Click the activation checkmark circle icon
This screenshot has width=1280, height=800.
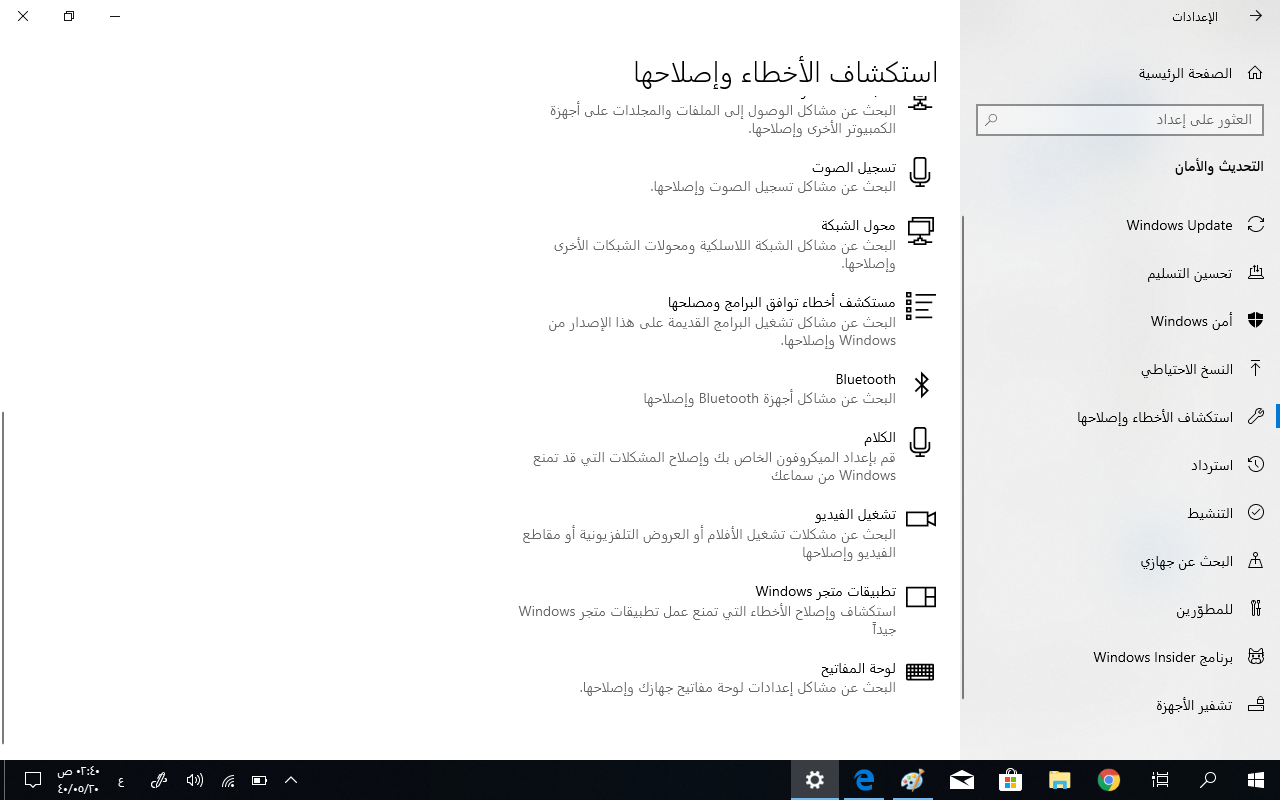click(x=1256, y=513)
